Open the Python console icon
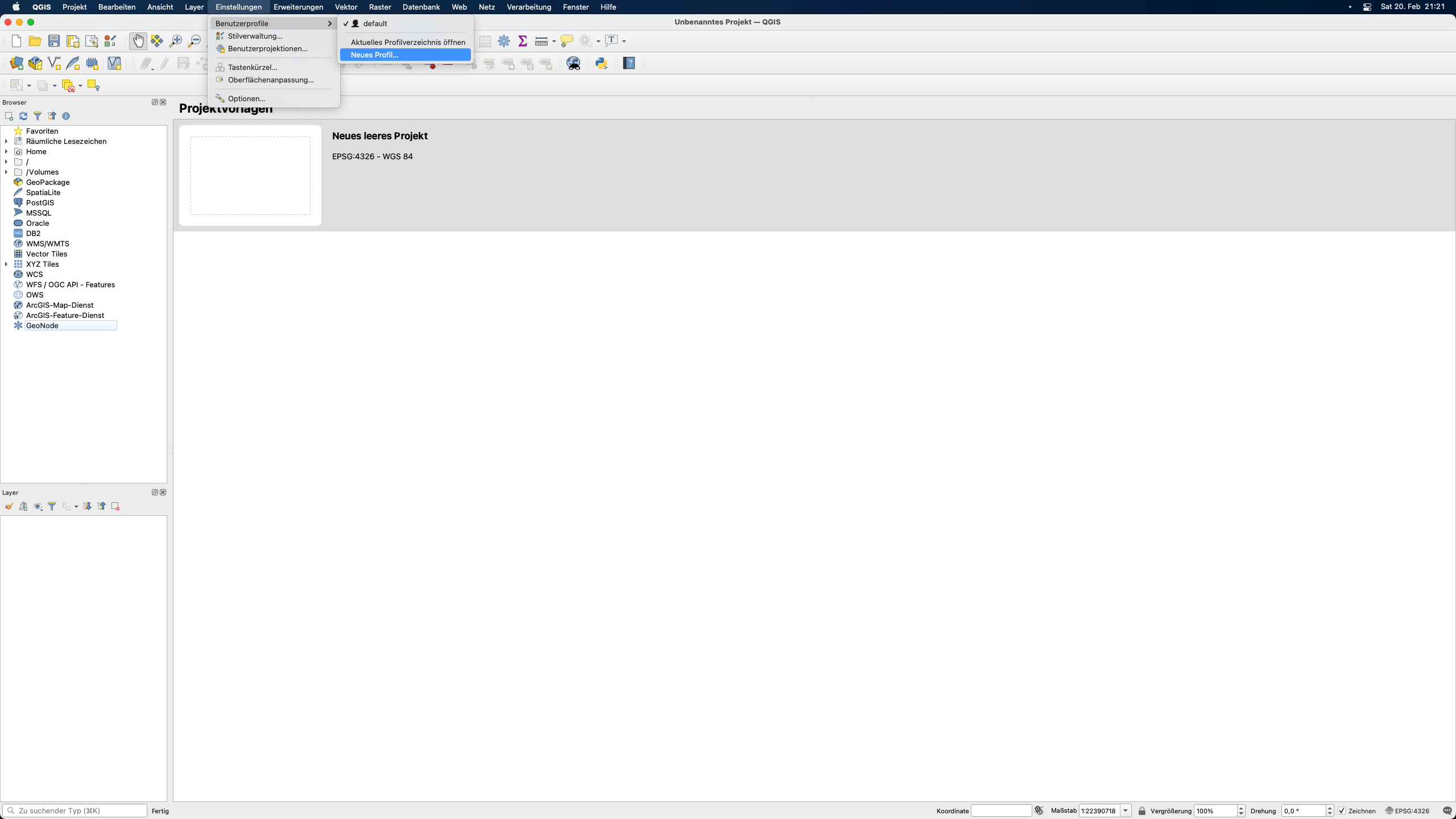1456x819 pixels. point(601,63)
